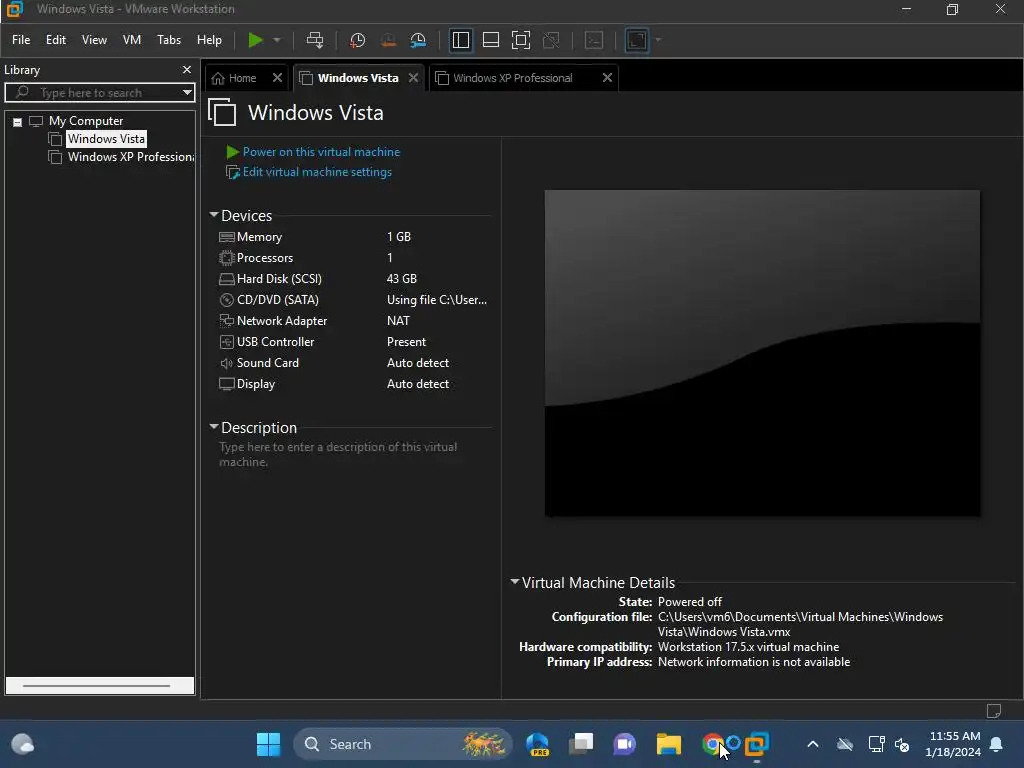Select My Computer in the library

86,121
